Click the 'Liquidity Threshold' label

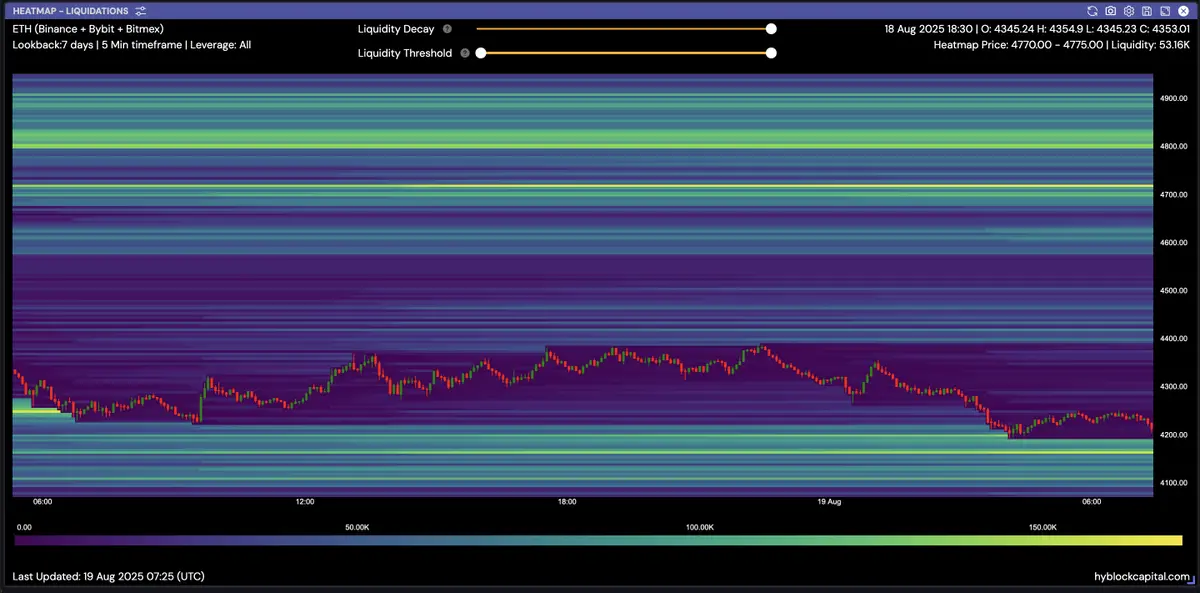point(405,53)
